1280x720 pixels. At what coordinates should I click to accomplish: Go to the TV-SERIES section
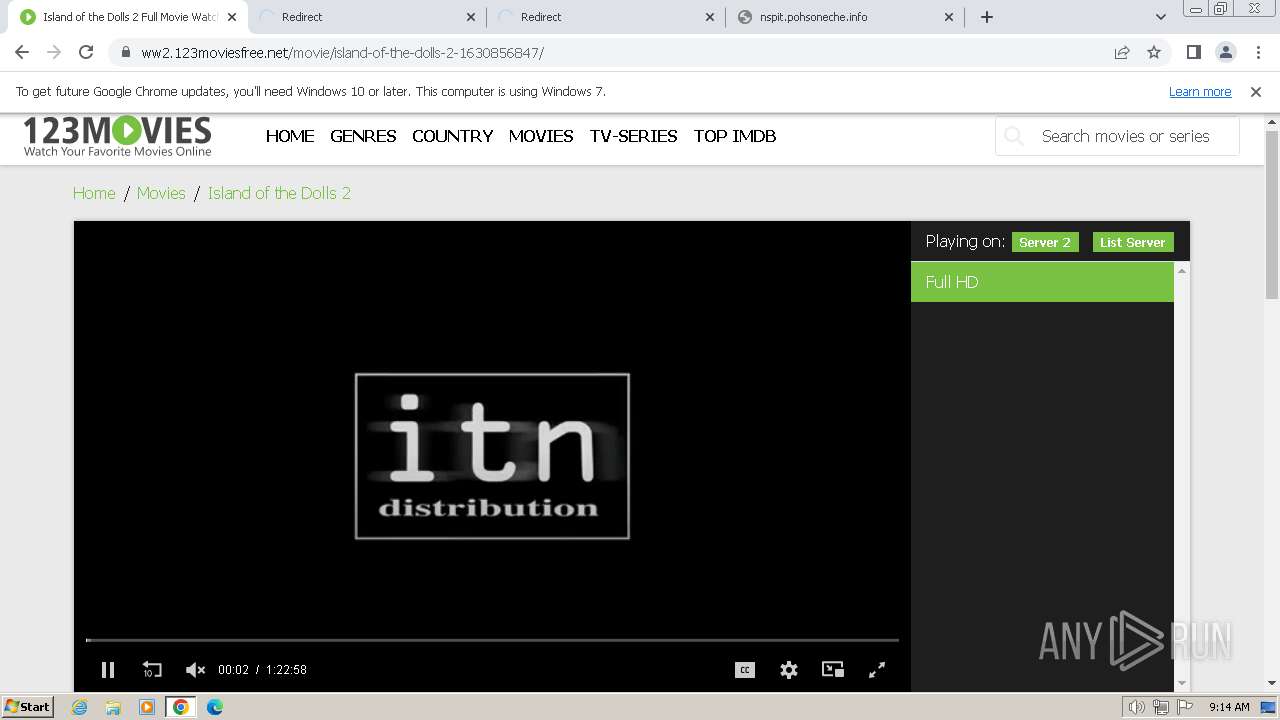633,136
